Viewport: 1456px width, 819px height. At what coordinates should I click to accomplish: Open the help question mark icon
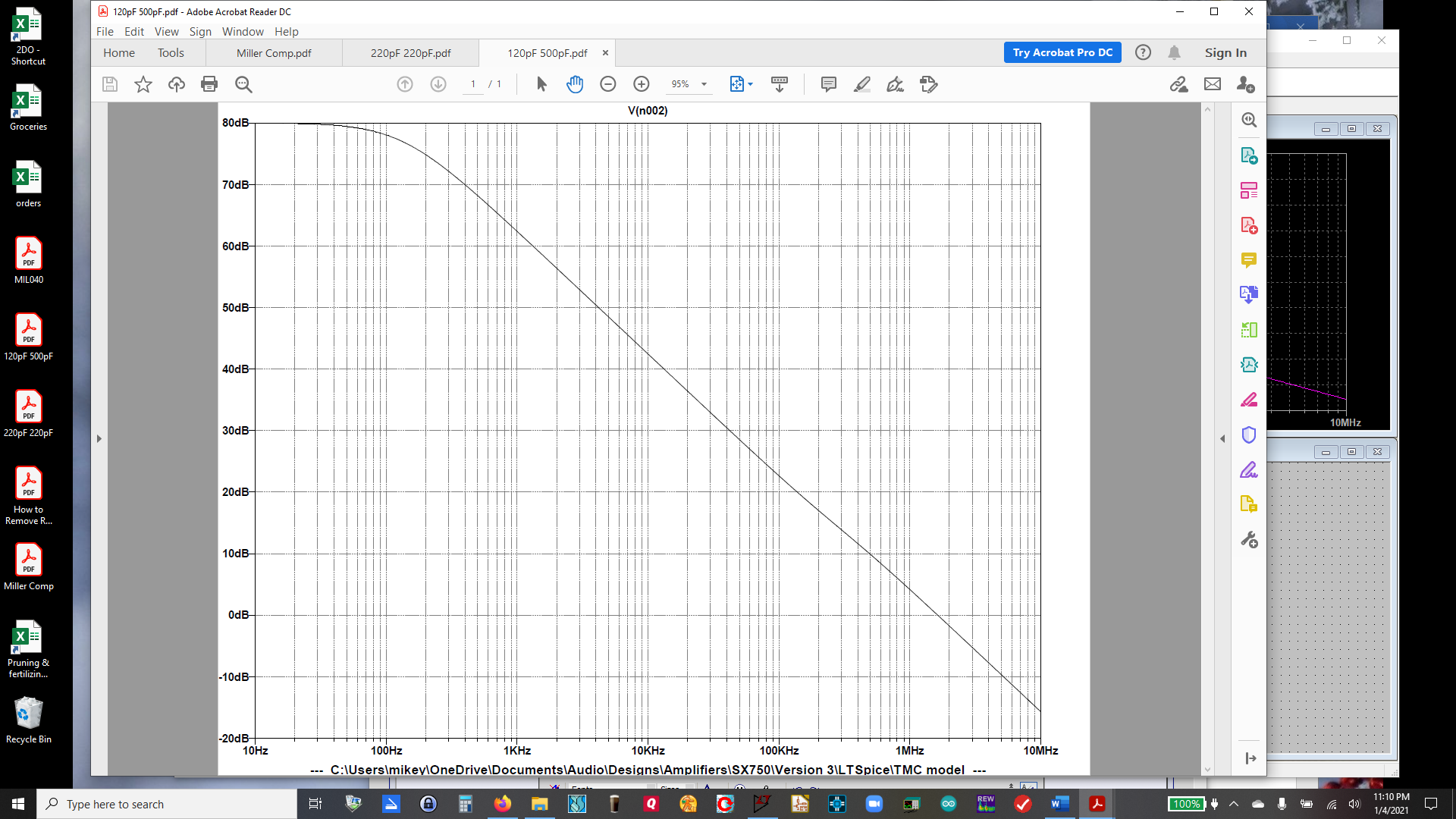(x=1143, y=52)
